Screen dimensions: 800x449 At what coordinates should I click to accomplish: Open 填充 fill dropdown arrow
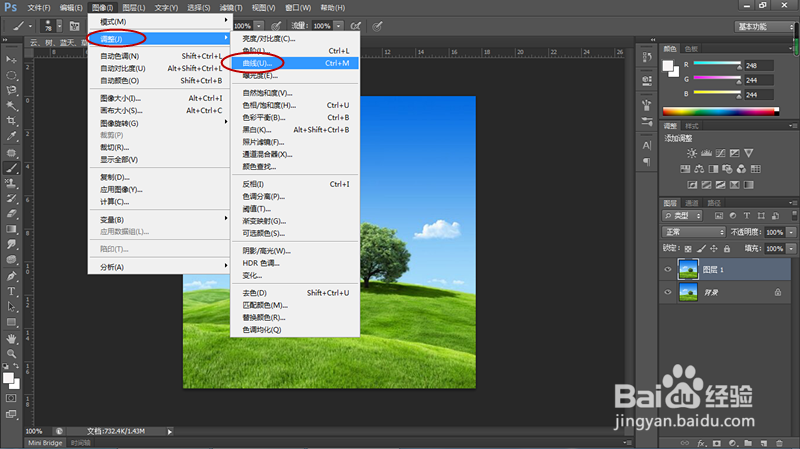(x=791, y=248)
